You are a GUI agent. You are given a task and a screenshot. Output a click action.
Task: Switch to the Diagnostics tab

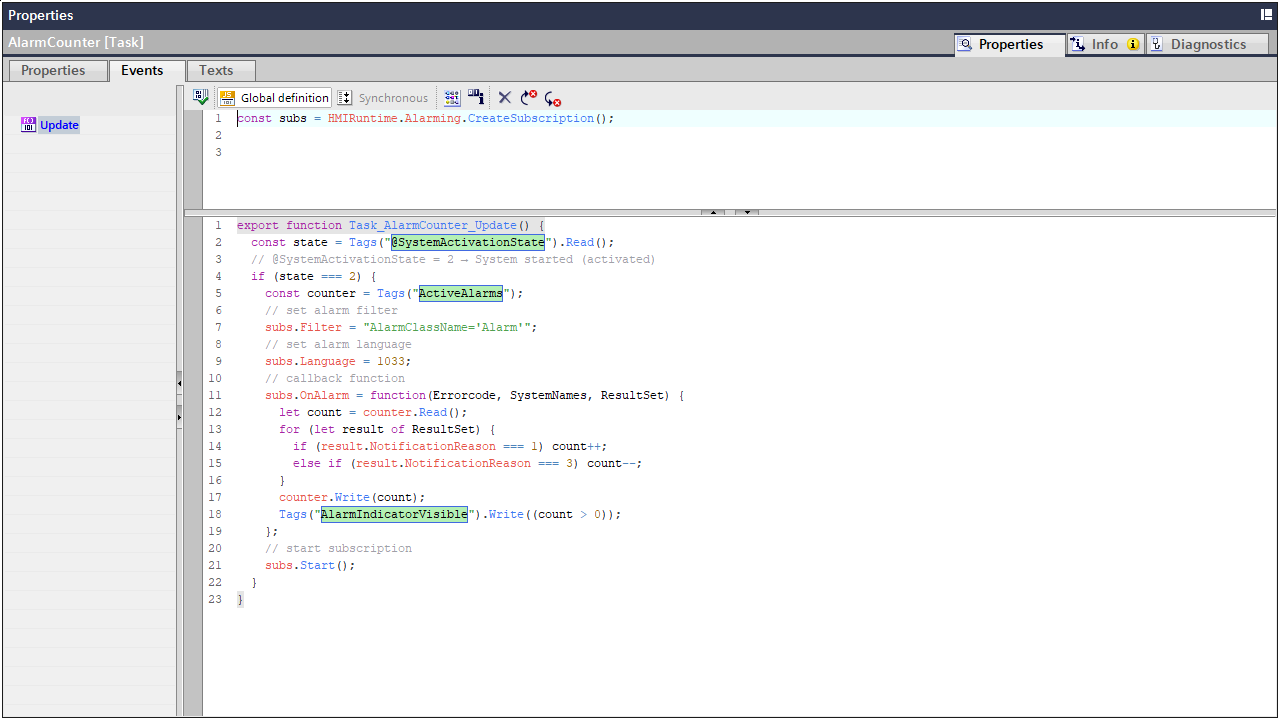click(1207, 44)
